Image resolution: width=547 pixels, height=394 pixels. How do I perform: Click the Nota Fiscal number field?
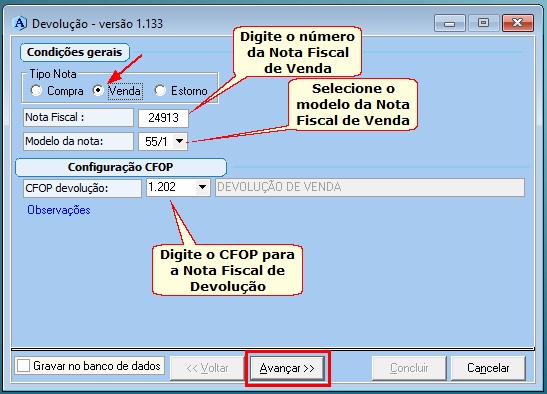tap(163, 118)
